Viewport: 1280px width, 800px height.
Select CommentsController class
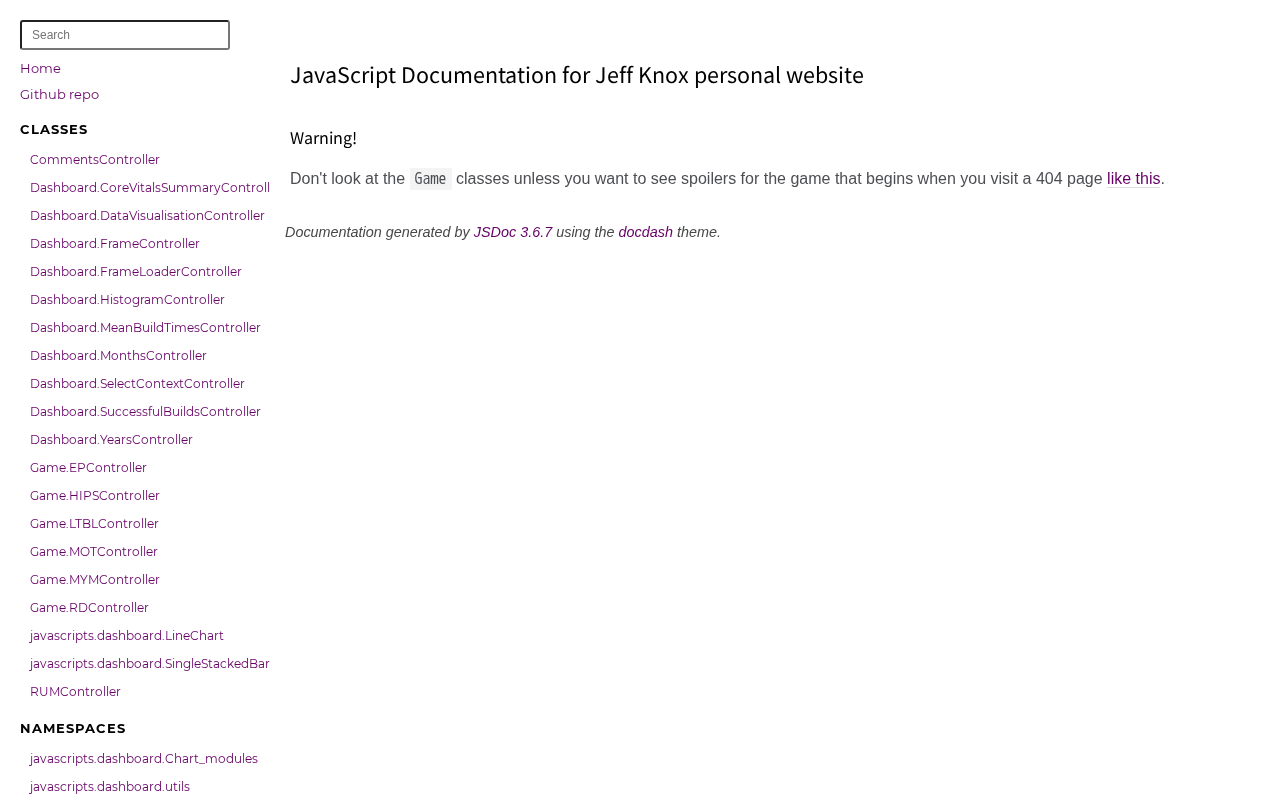(95, 160)
